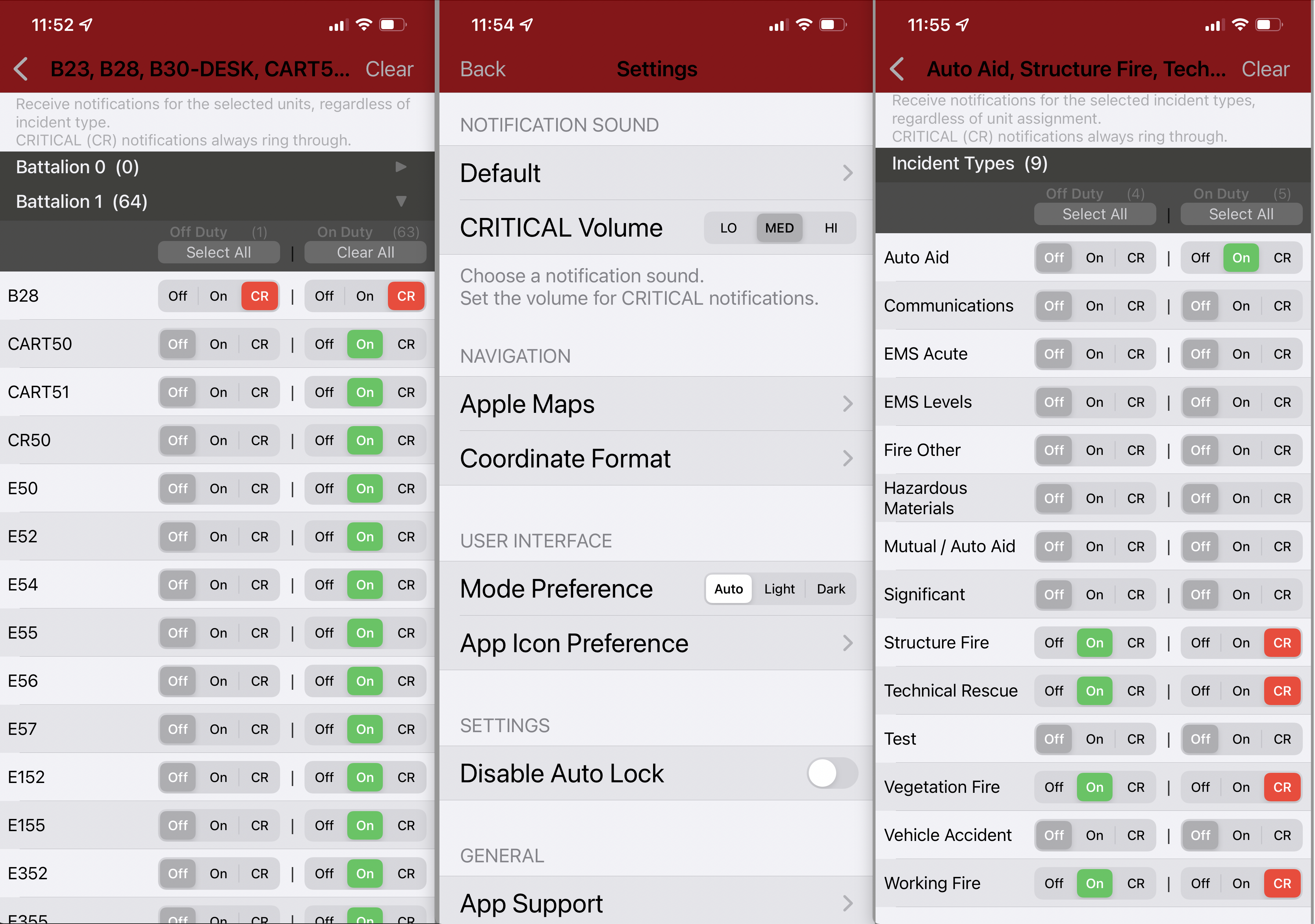Open App Icon Preference chevron

point(848,643)
